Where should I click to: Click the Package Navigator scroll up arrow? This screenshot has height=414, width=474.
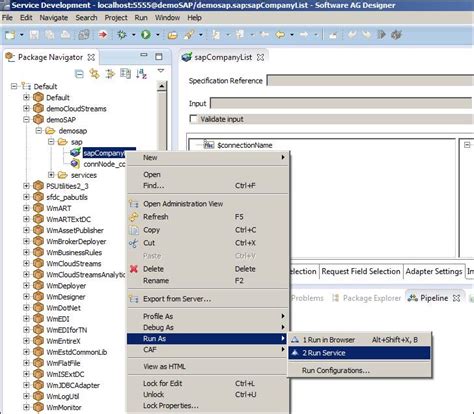coord(162,86)
